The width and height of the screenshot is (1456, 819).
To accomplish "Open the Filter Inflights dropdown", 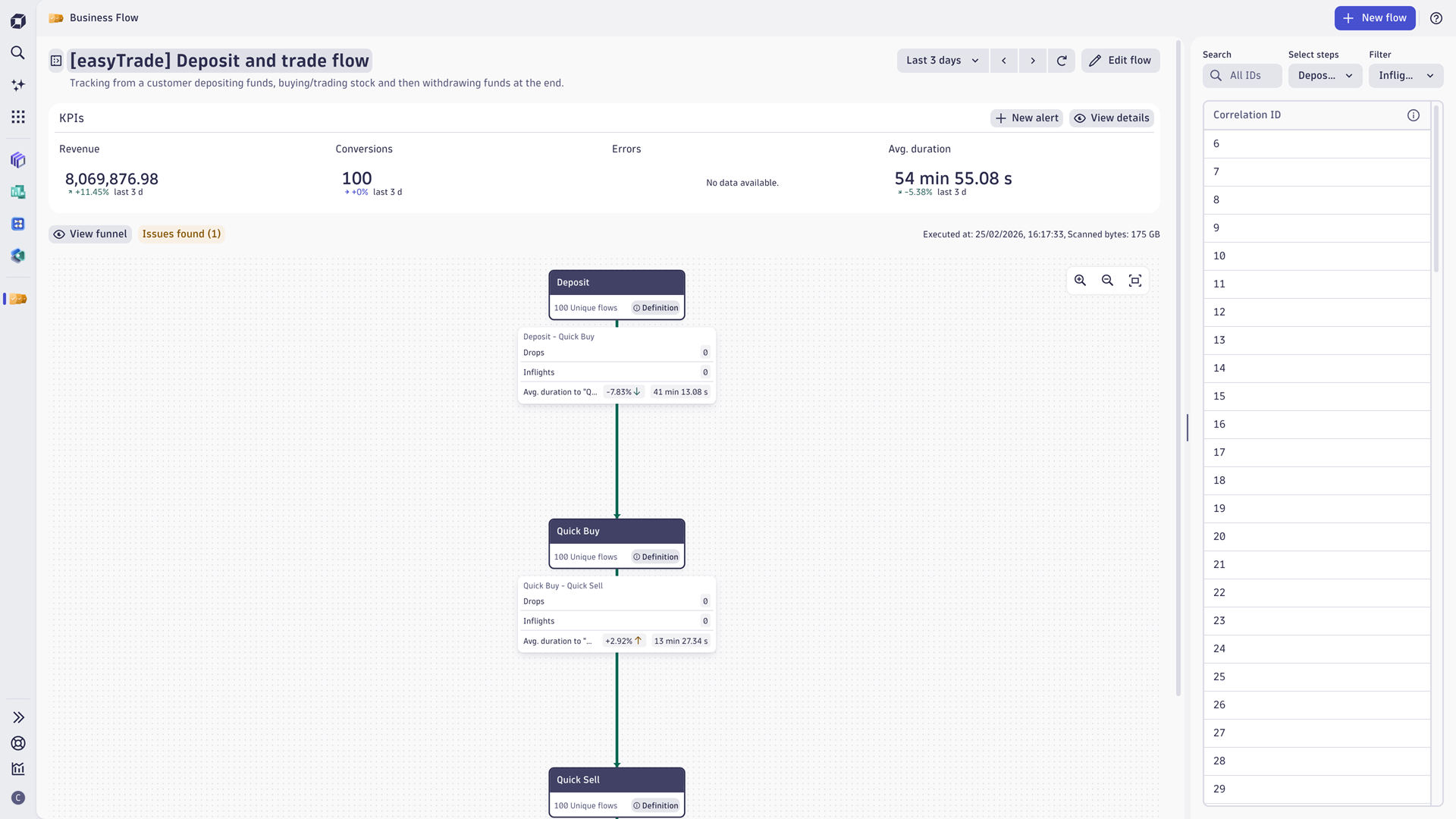I will click(x=1405, y=76).
